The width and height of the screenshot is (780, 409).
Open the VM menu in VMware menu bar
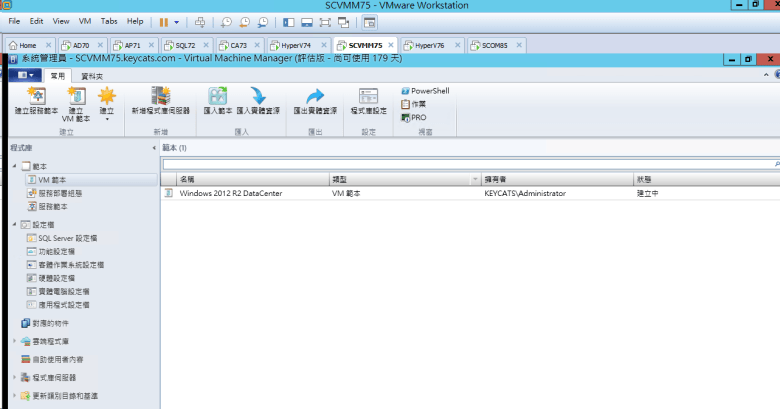85,20
